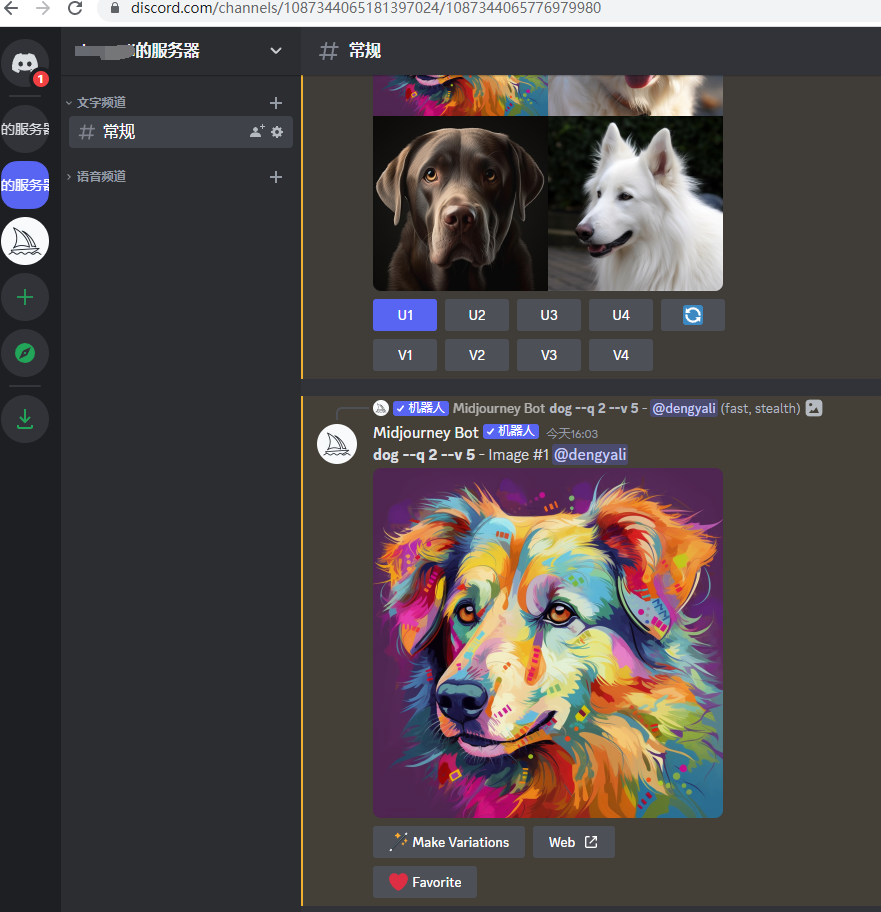Select the Midjourney sailboat server icon
This screenshot has height=912, width=881.
click(25, 241)
